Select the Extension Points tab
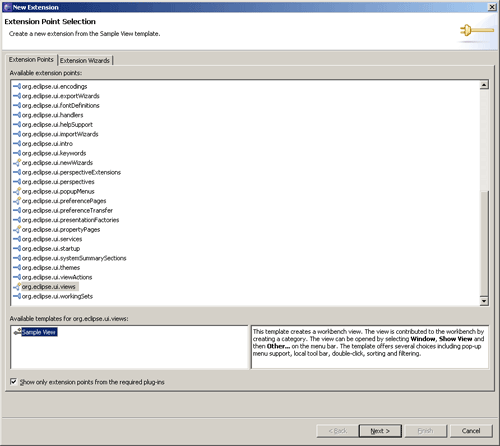The width and height of the screenshot is (500, 446). (31, 59)
